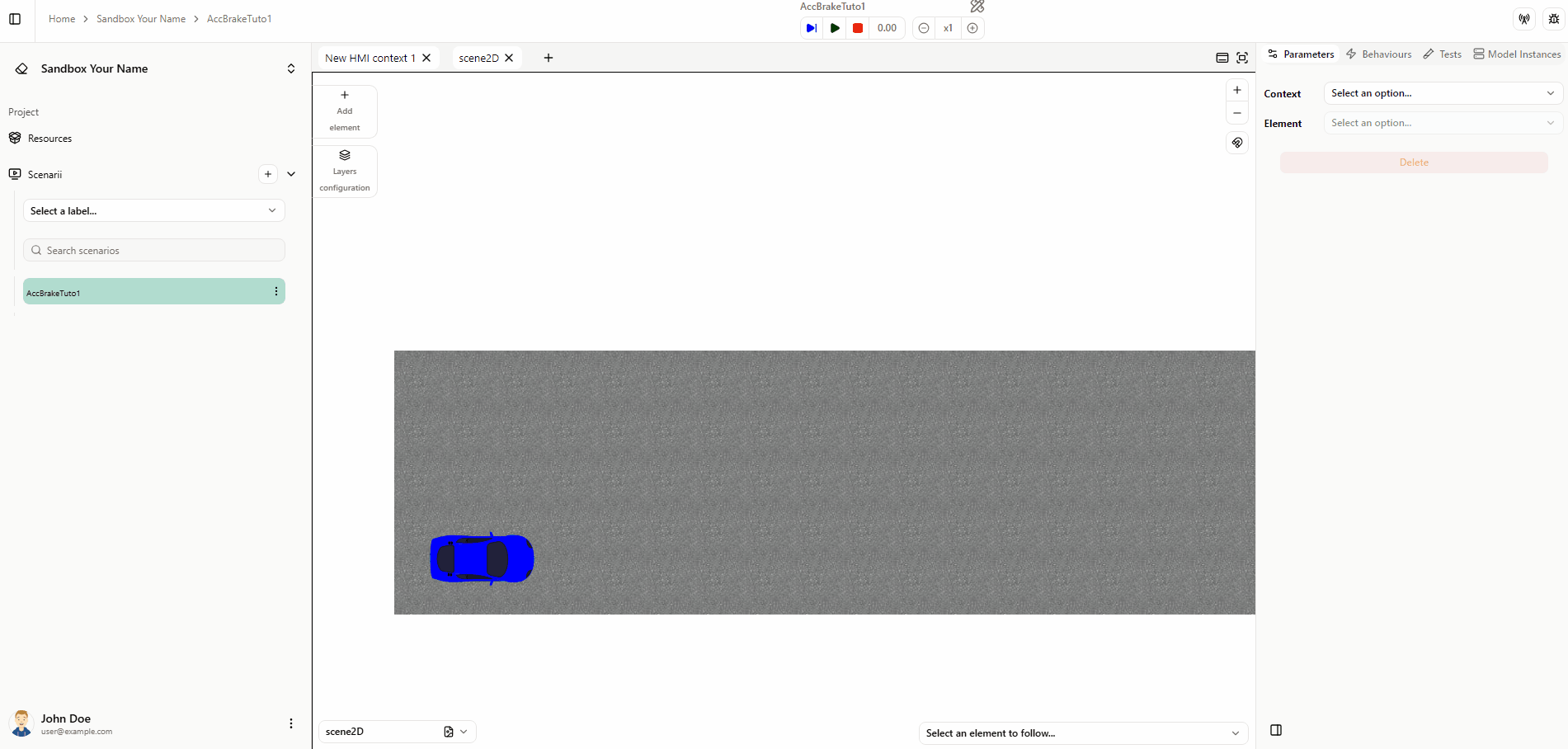The width and height of the screenshot is (1568, 749).
Task: Open Layers configuration
Action: (345, 172)
